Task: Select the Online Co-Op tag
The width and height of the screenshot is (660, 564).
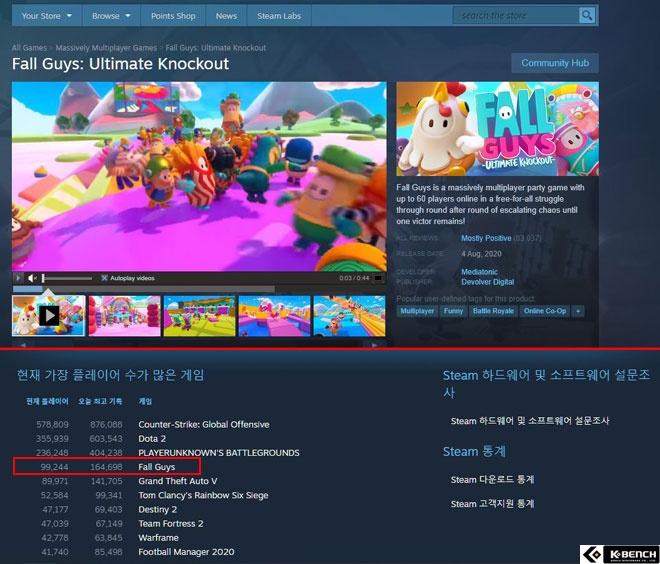Action: [545, 311]
